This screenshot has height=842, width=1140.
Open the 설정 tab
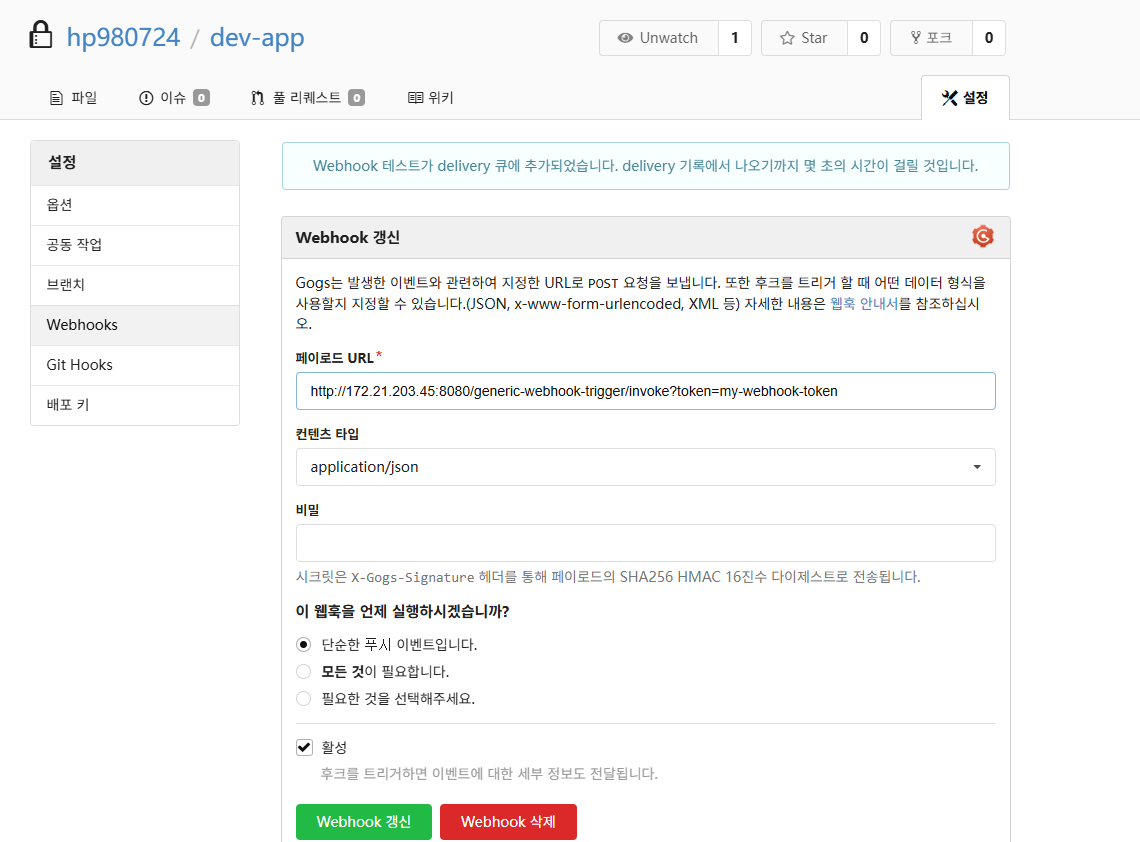click(x=965, y=97)
